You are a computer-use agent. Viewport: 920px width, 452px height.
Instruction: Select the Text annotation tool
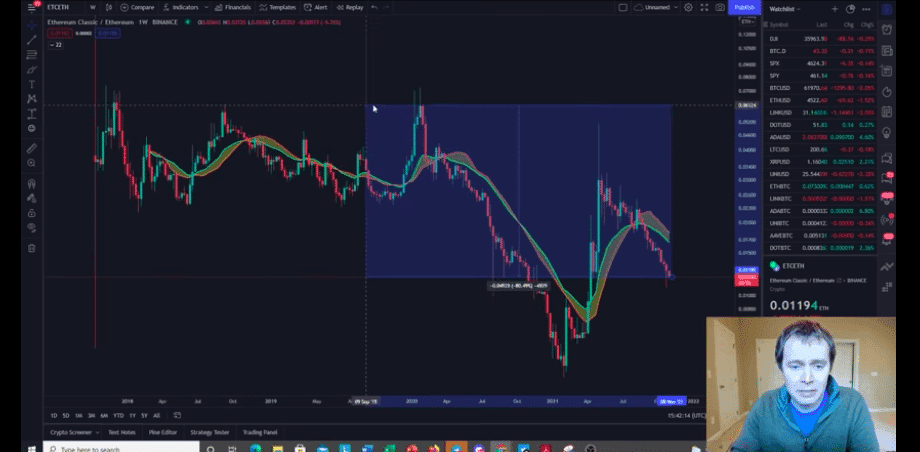[x=32, y=84]
